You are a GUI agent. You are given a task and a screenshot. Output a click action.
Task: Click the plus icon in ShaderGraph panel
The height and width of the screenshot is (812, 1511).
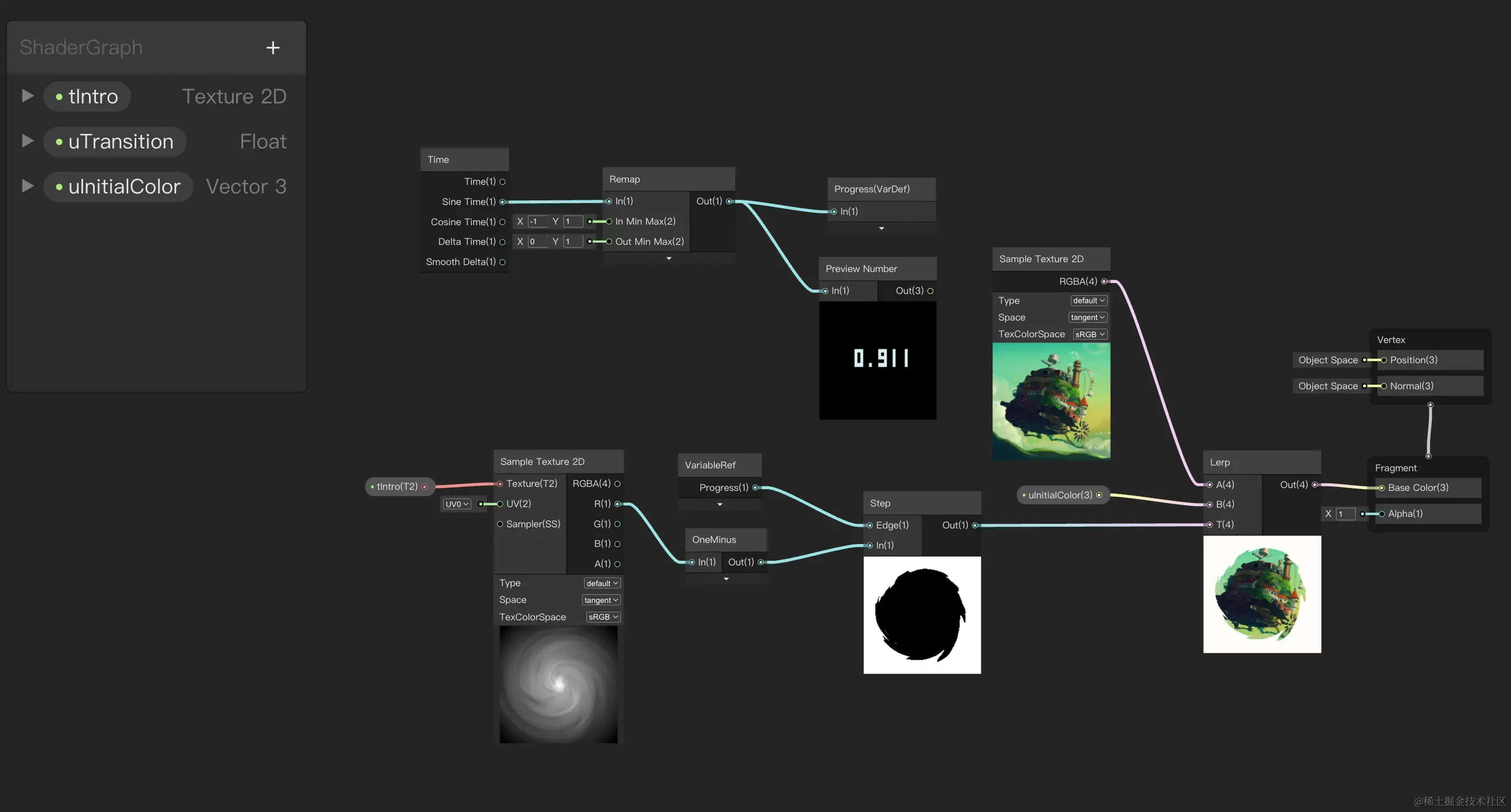pos(273,47)
